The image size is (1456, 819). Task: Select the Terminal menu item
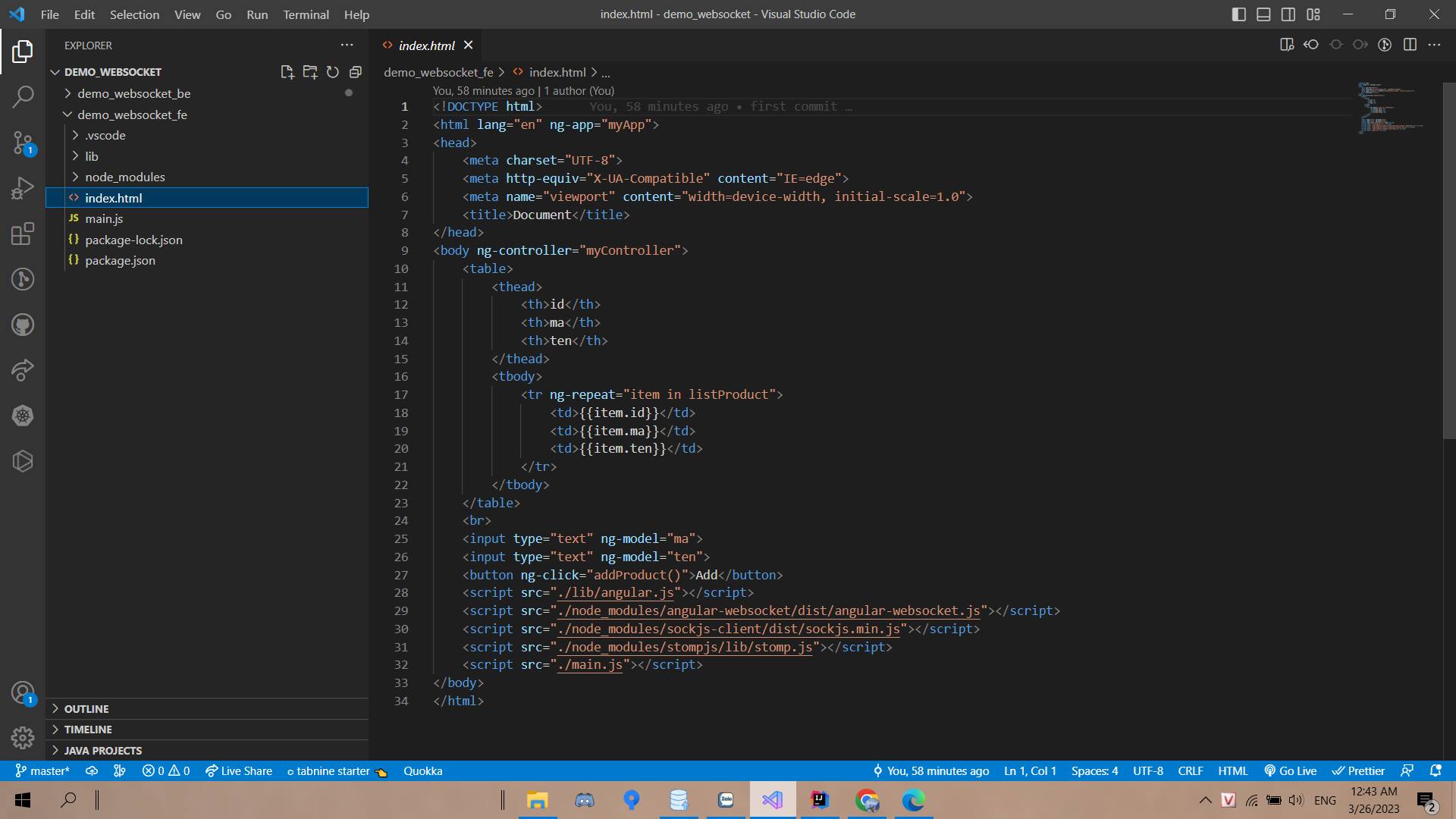[x=304, y=14]
